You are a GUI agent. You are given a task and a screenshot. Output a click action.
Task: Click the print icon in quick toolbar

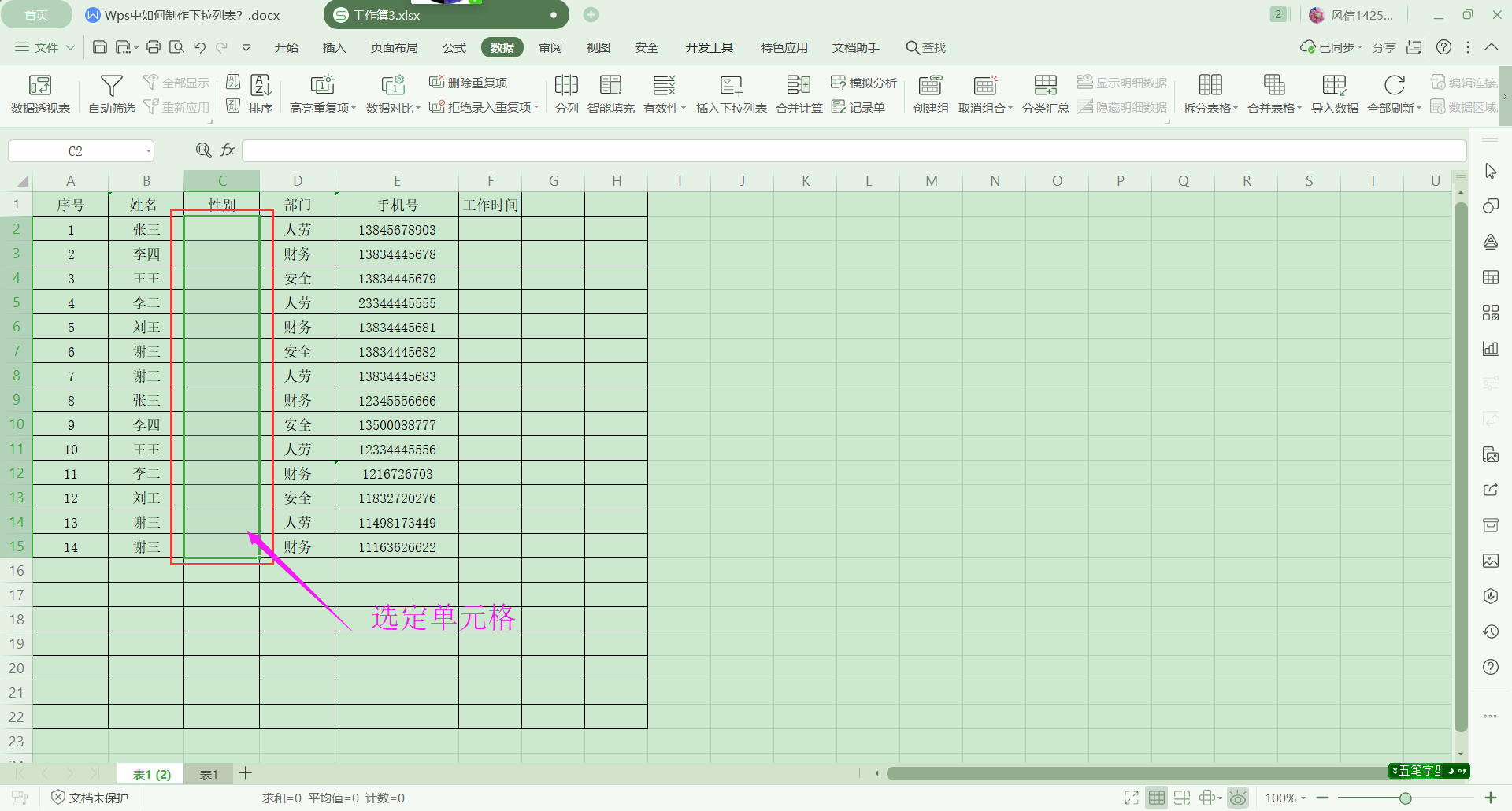[x=154, y=47]
